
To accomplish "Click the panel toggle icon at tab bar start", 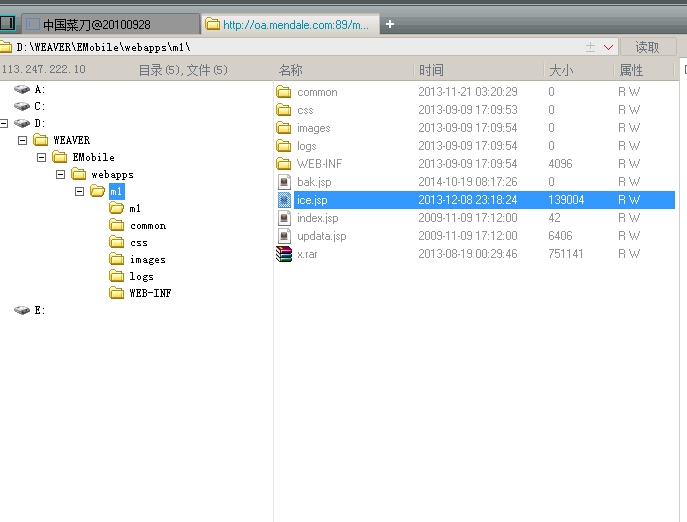I will [7, 24].
